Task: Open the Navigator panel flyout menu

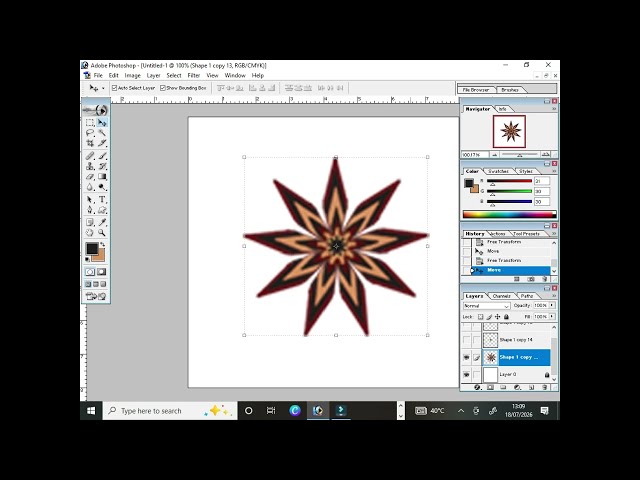Action: tap(554, 109)
